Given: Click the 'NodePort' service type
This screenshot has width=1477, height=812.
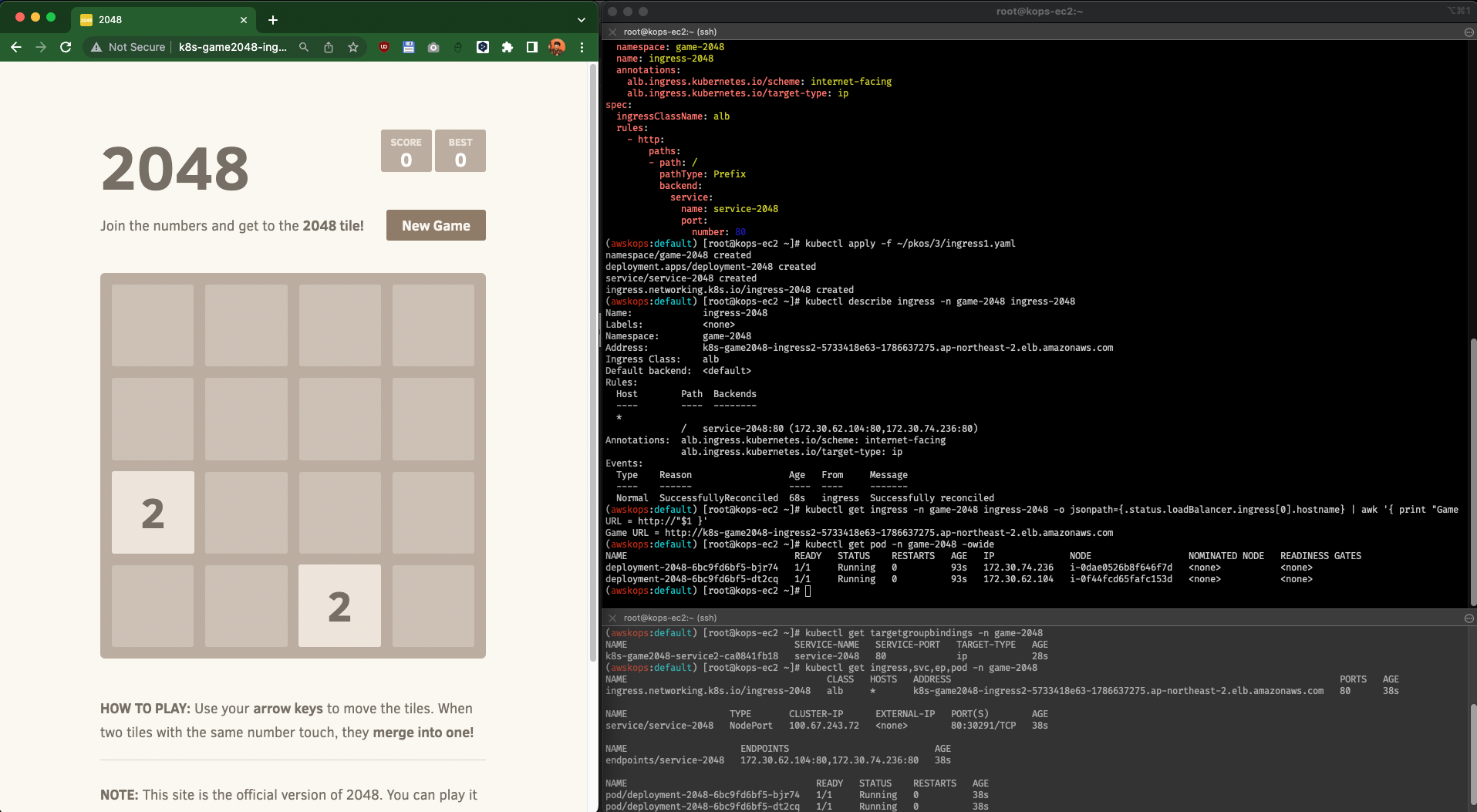Looking at the screenshot, I should pos(751,726).
